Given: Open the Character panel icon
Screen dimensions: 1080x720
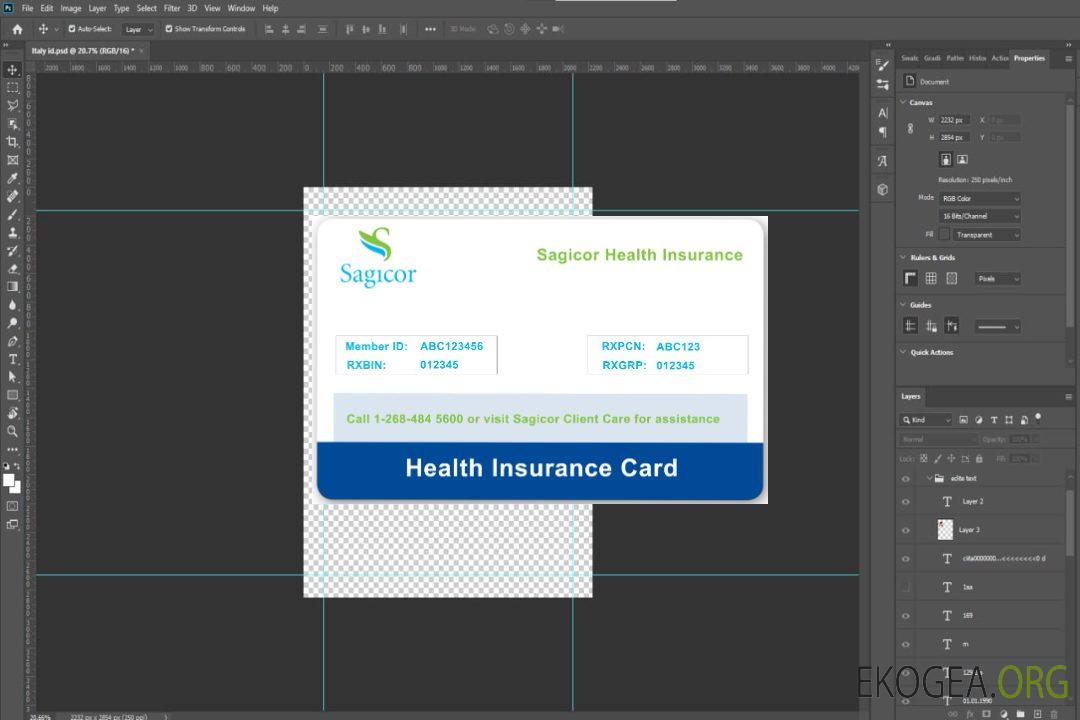Looking at the screenshot, I should click(x=883, y=112).
